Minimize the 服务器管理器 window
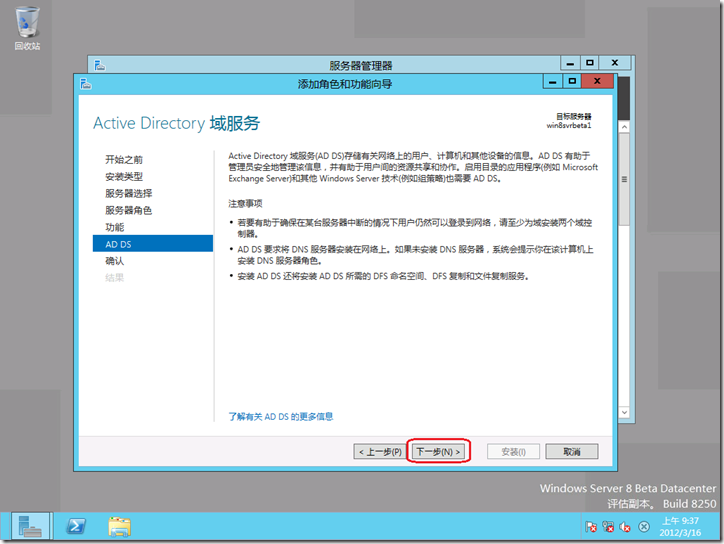This screenshot has width=724, height=544. tap(570, 63)
